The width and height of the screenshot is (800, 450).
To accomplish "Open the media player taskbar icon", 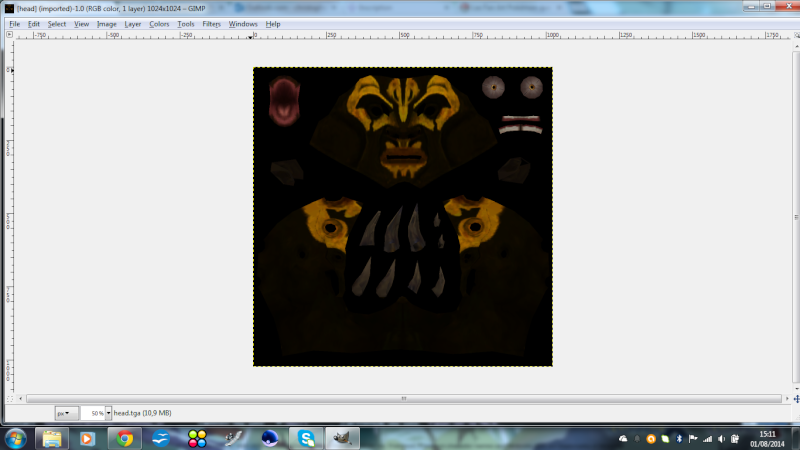I will click(x=87, y=439).
